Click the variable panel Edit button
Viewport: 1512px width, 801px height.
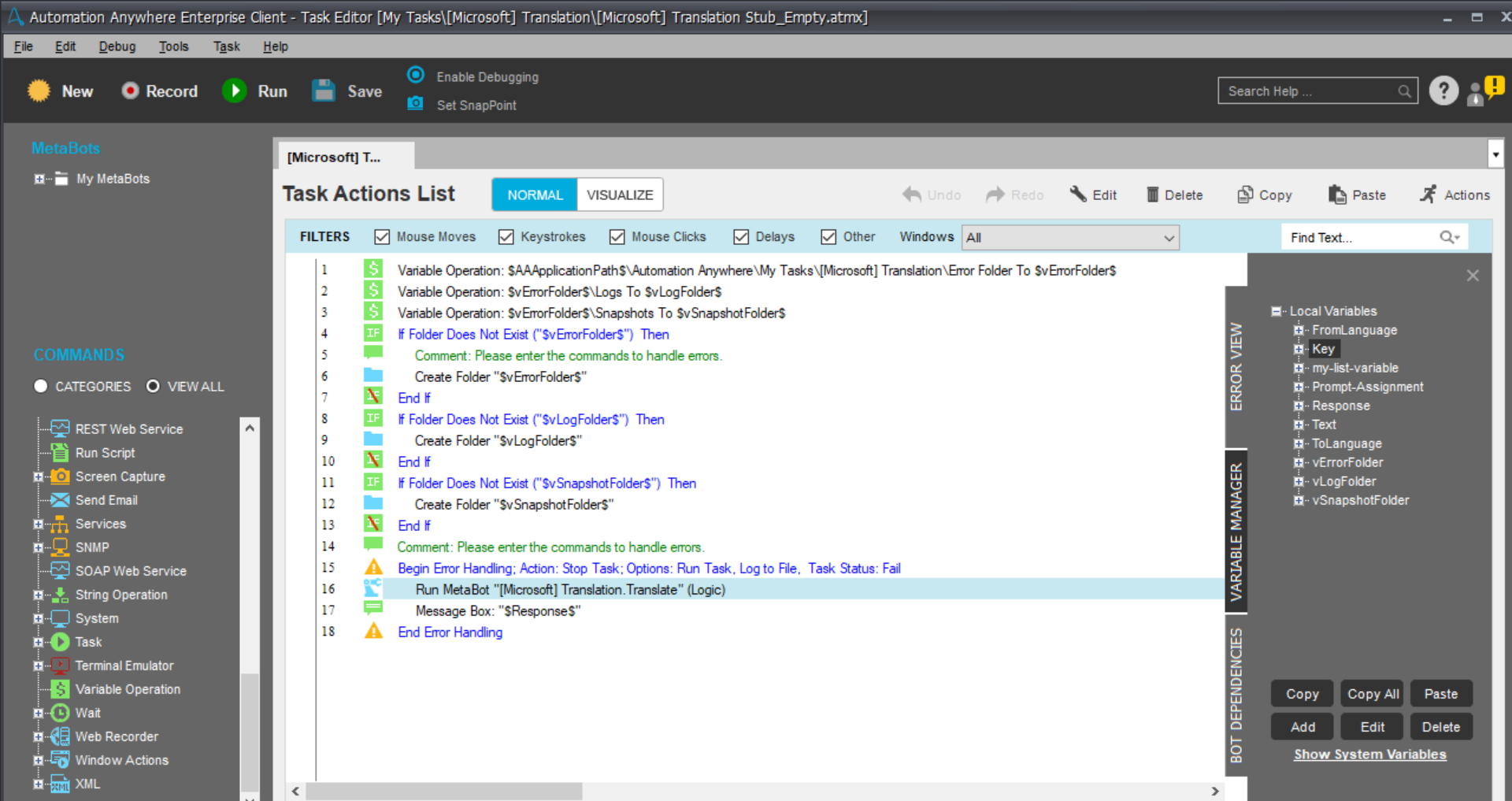click(x=1373, y=727)
